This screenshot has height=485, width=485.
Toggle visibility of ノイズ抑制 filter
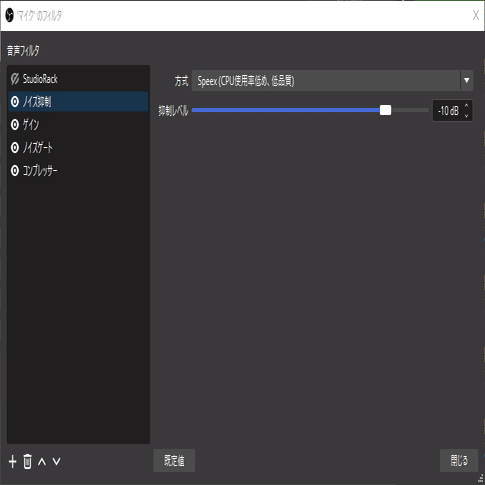[15, 102]
